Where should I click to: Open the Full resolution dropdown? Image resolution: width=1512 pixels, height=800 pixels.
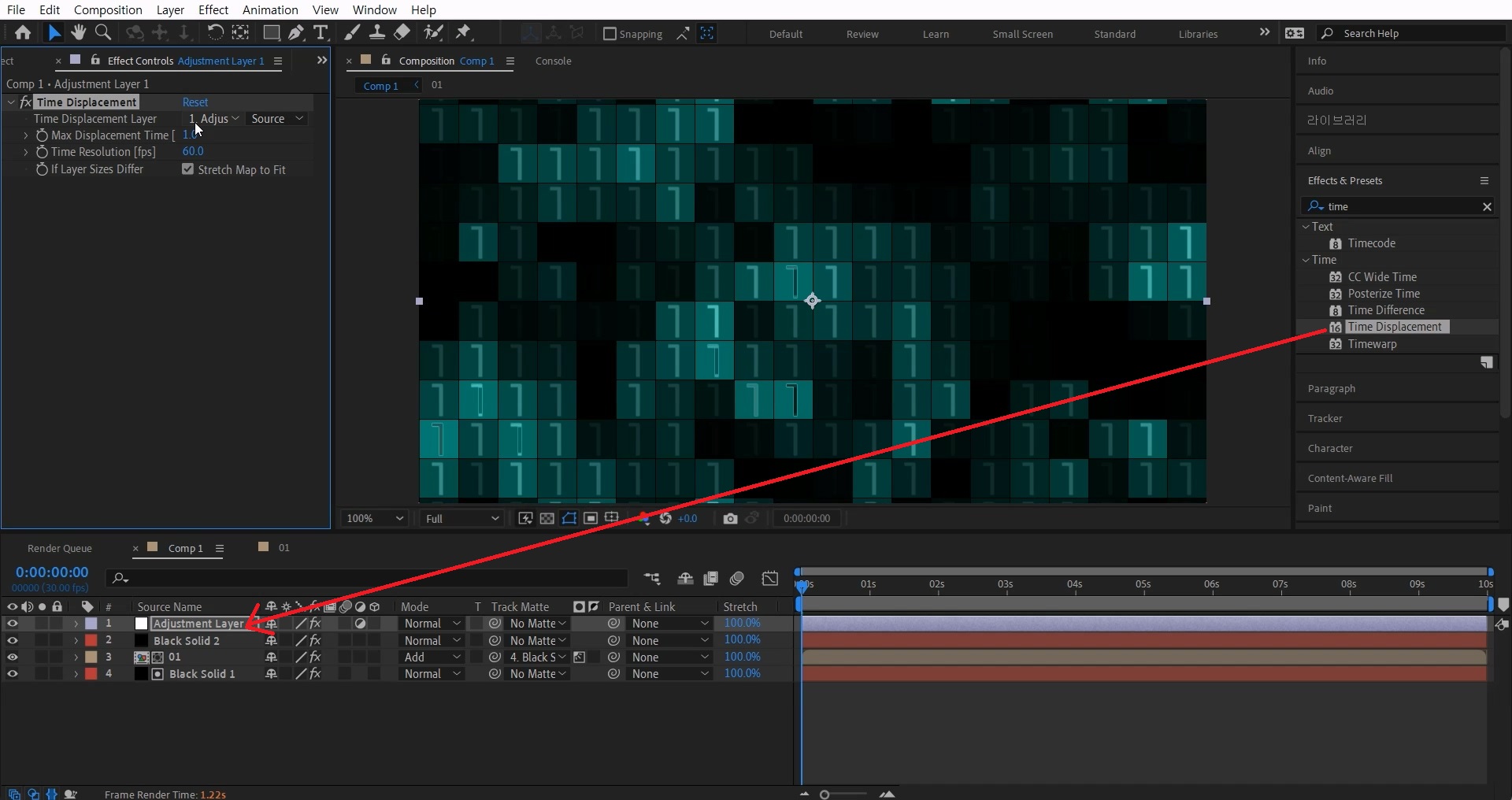tap(462, 518)
